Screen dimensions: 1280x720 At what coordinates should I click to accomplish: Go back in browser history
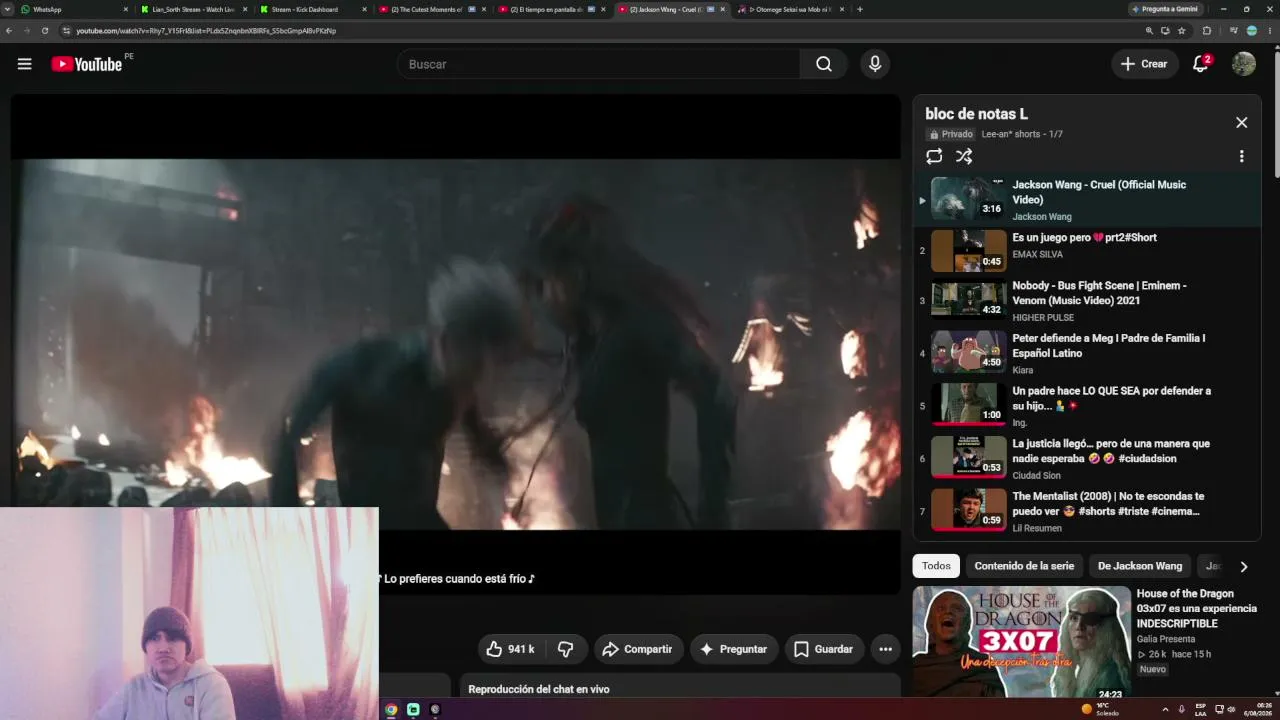[9, 31]
